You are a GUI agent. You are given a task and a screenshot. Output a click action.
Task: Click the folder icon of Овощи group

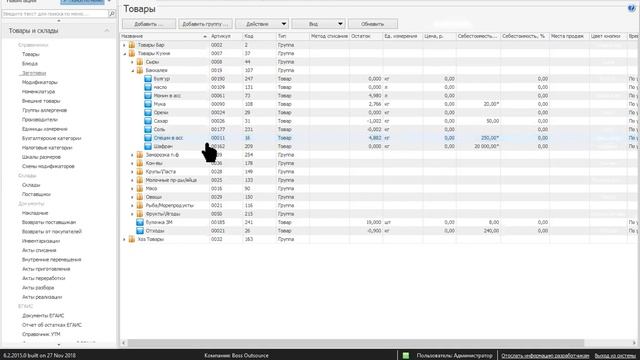pos(140,197)
